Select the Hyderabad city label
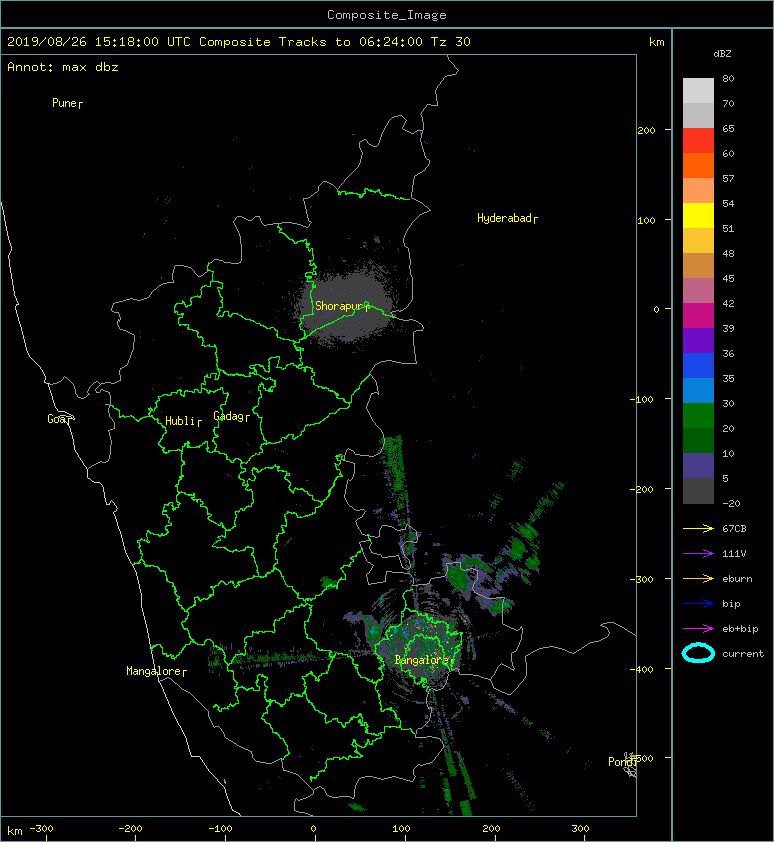 (507, 218)
